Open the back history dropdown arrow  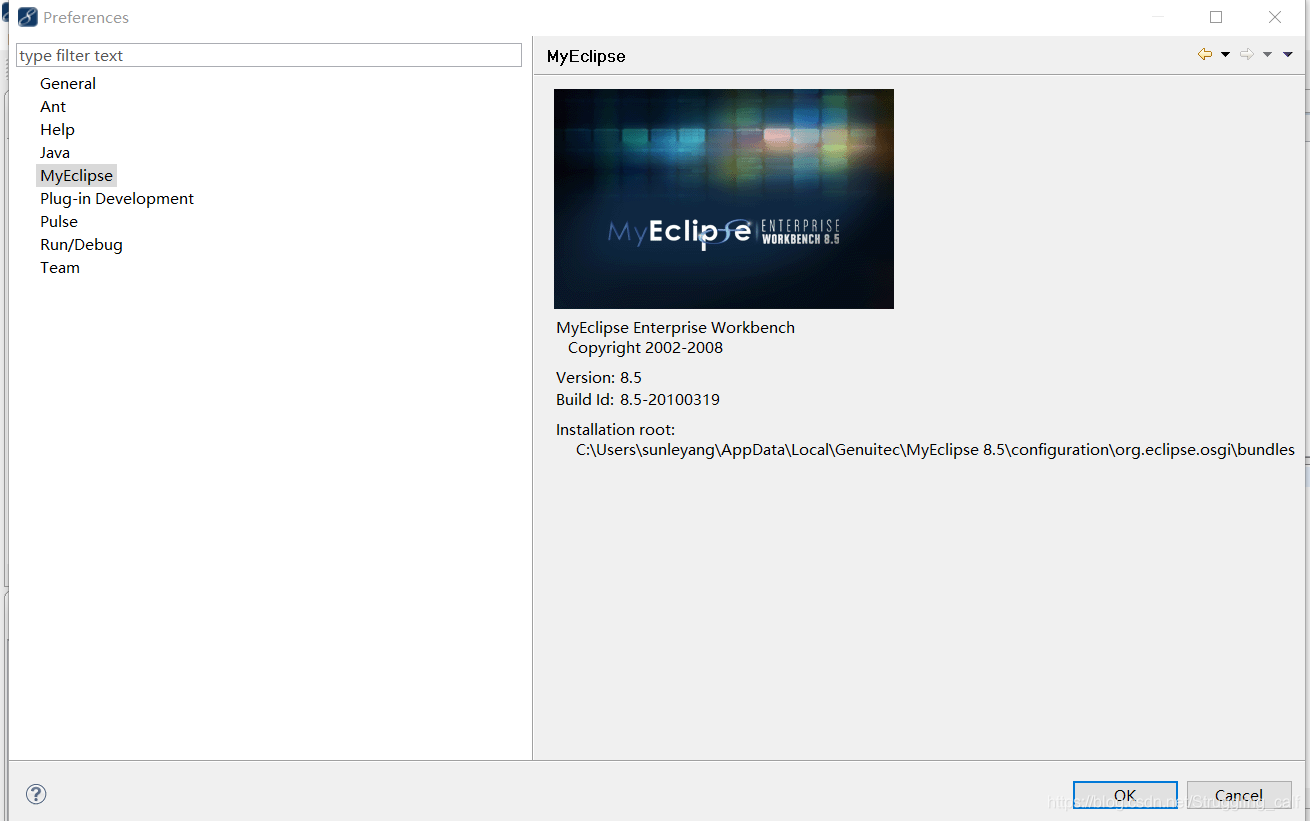1226,55
